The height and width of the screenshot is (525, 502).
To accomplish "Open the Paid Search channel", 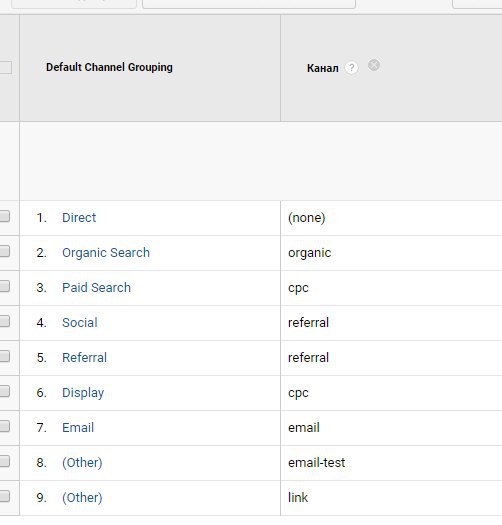I will (x=96, y=288).
